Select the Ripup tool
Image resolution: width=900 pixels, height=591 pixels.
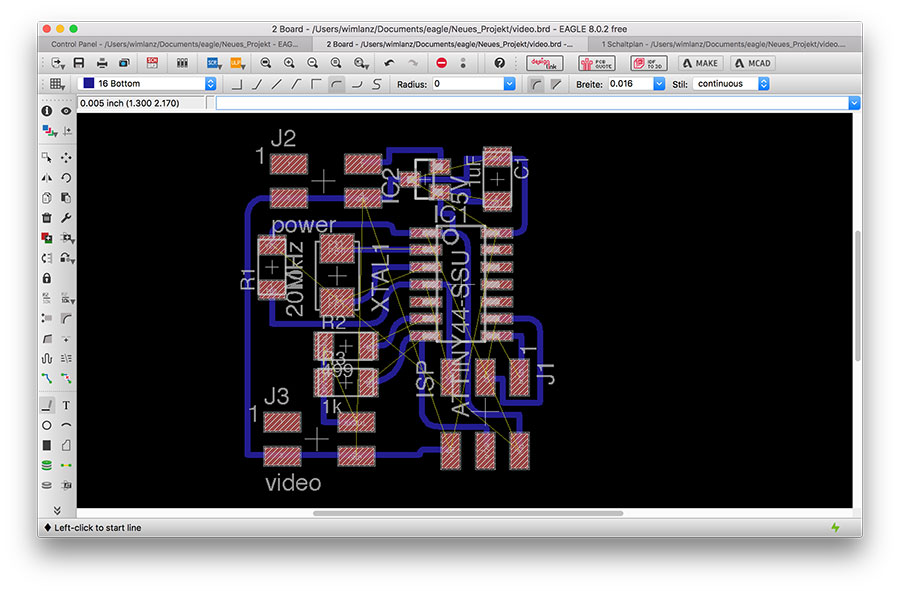click(67, 378)
